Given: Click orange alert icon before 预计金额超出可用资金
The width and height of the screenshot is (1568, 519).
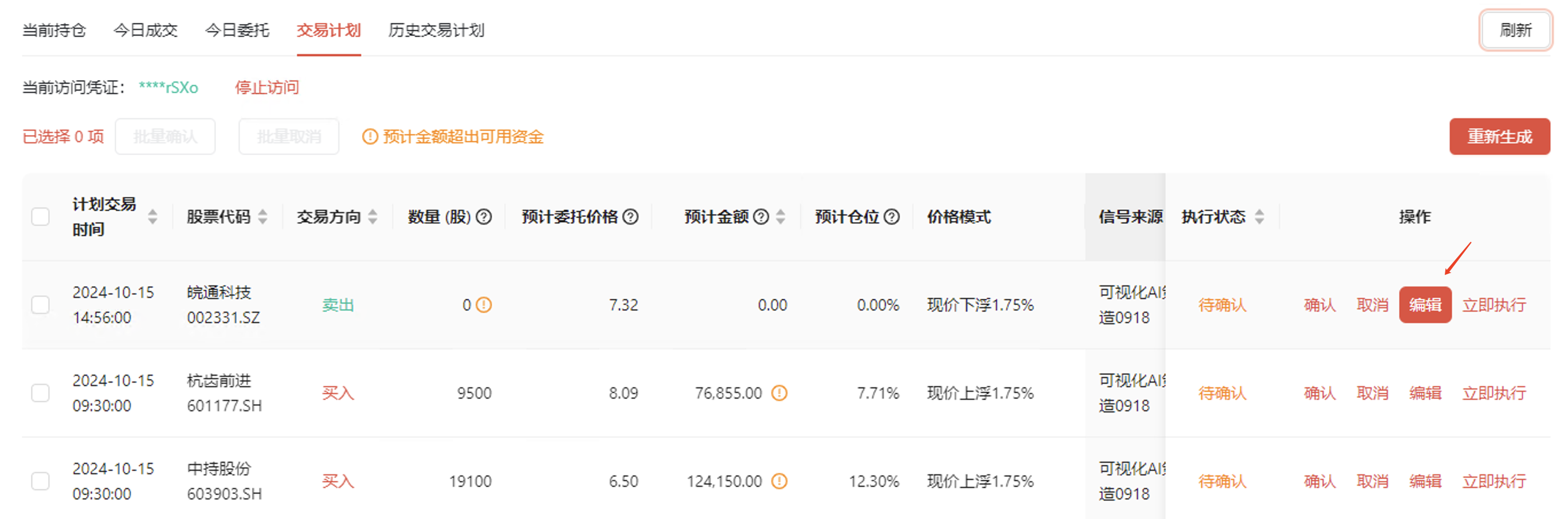Looking at the screenshot, I should click(370, 137).
